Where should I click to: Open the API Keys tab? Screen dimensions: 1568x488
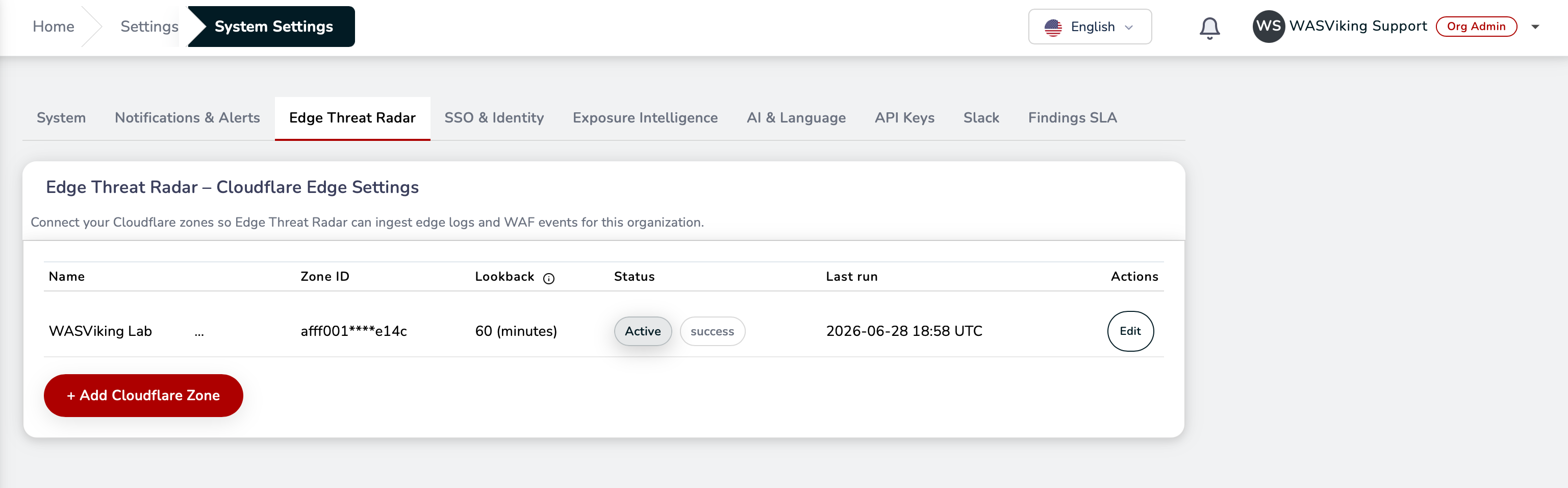point(904,117)
